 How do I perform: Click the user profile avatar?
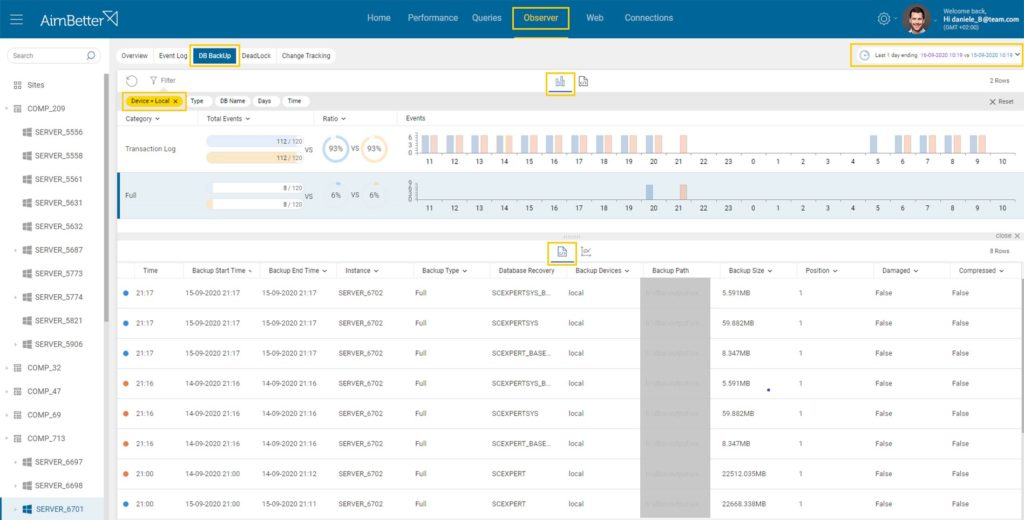pos(916,19)
